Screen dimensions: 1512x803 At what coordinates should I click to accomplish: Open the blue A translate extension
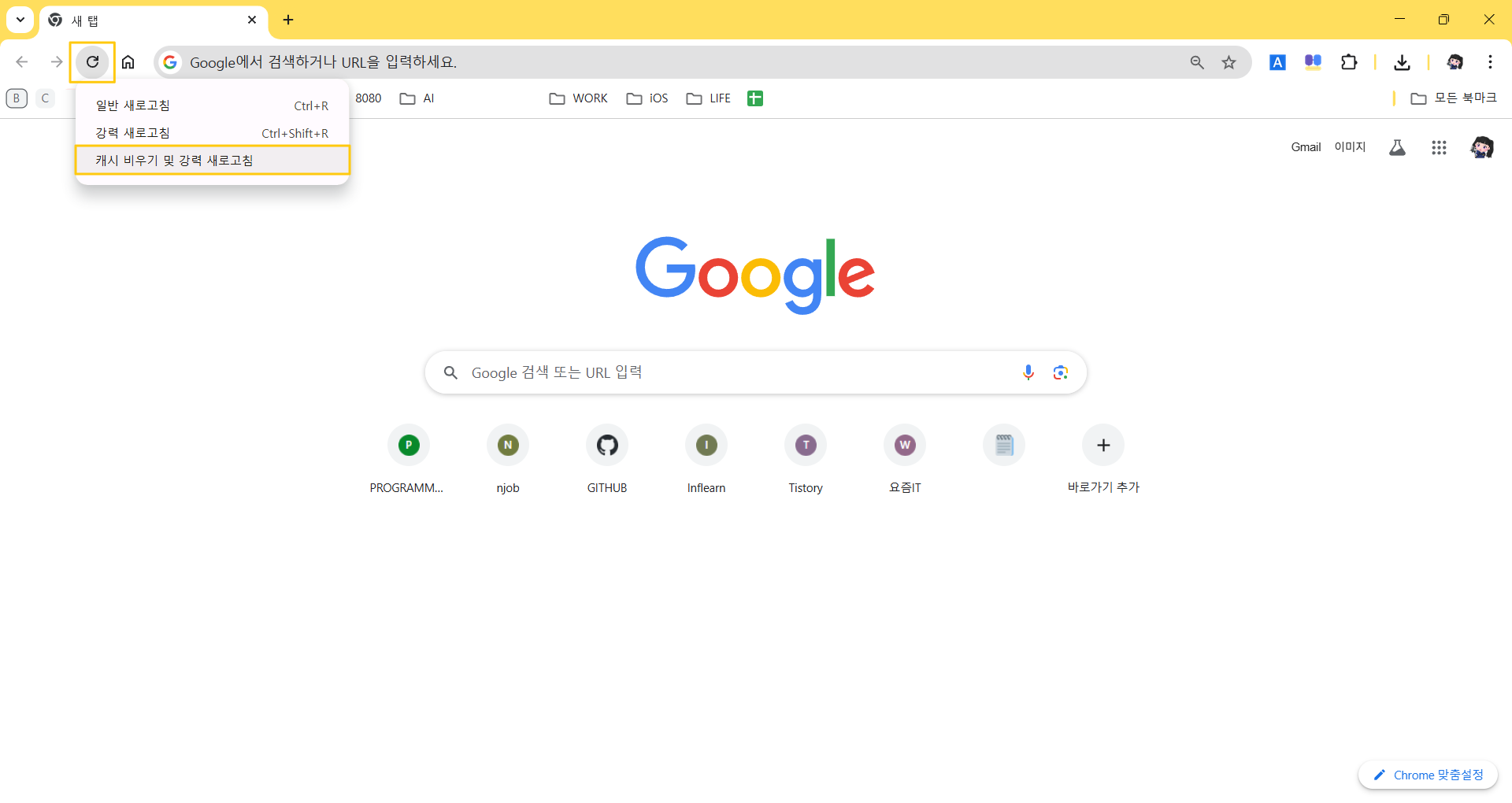[1277, 62]
